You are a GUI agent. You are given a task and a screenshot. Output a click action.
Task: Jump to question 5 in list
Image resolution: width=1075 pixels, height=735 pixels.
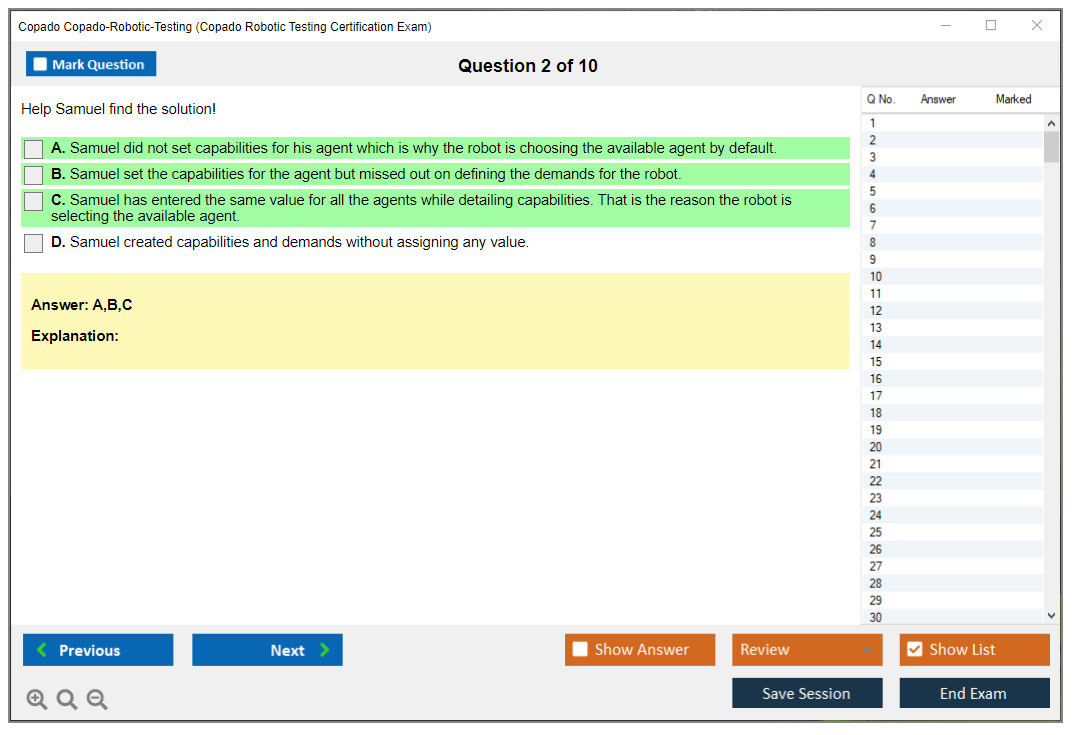[873, 191]
